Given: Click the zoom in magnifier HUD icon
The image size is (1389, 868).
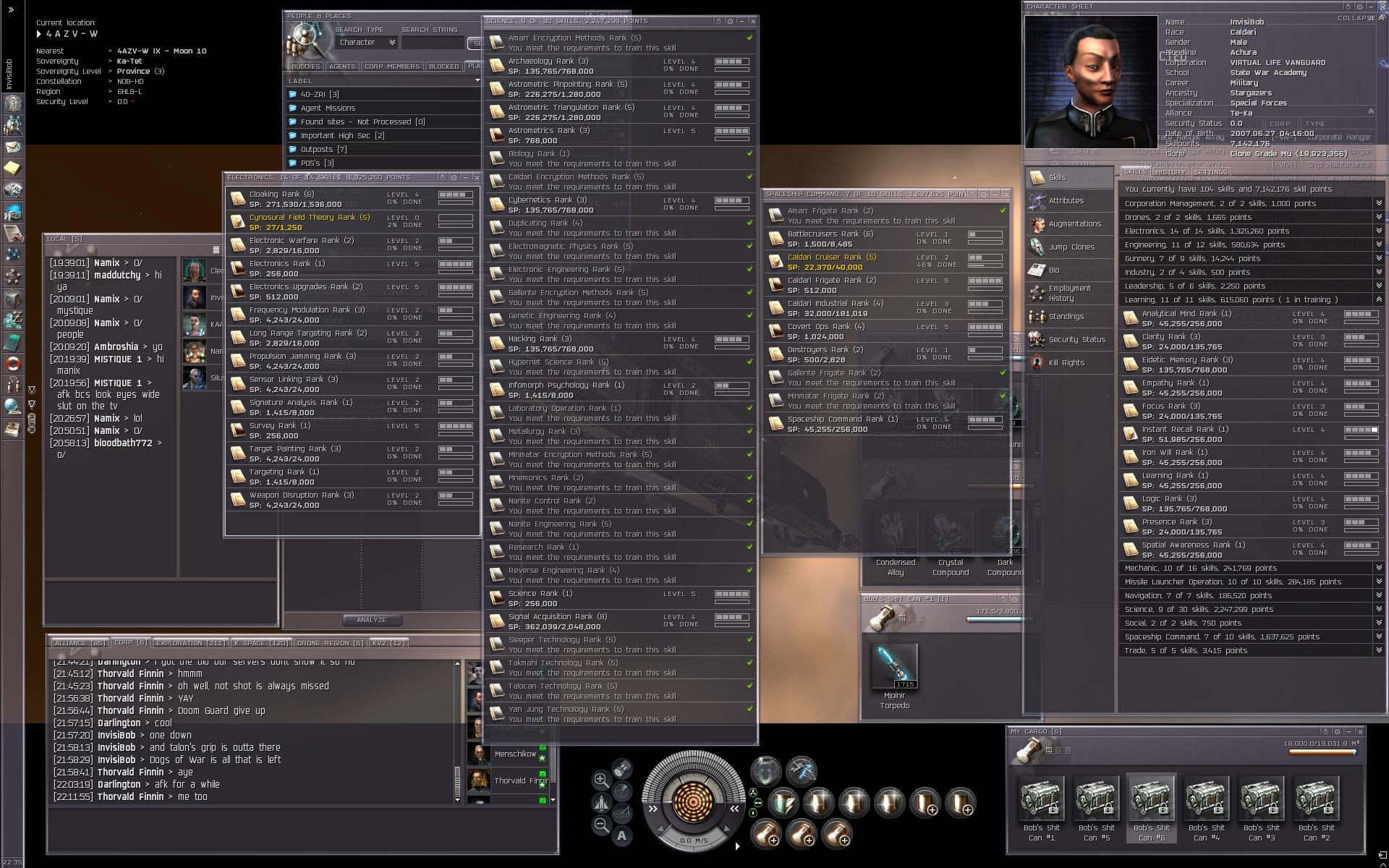Looking at the screenshot, I should pos(600,780).
